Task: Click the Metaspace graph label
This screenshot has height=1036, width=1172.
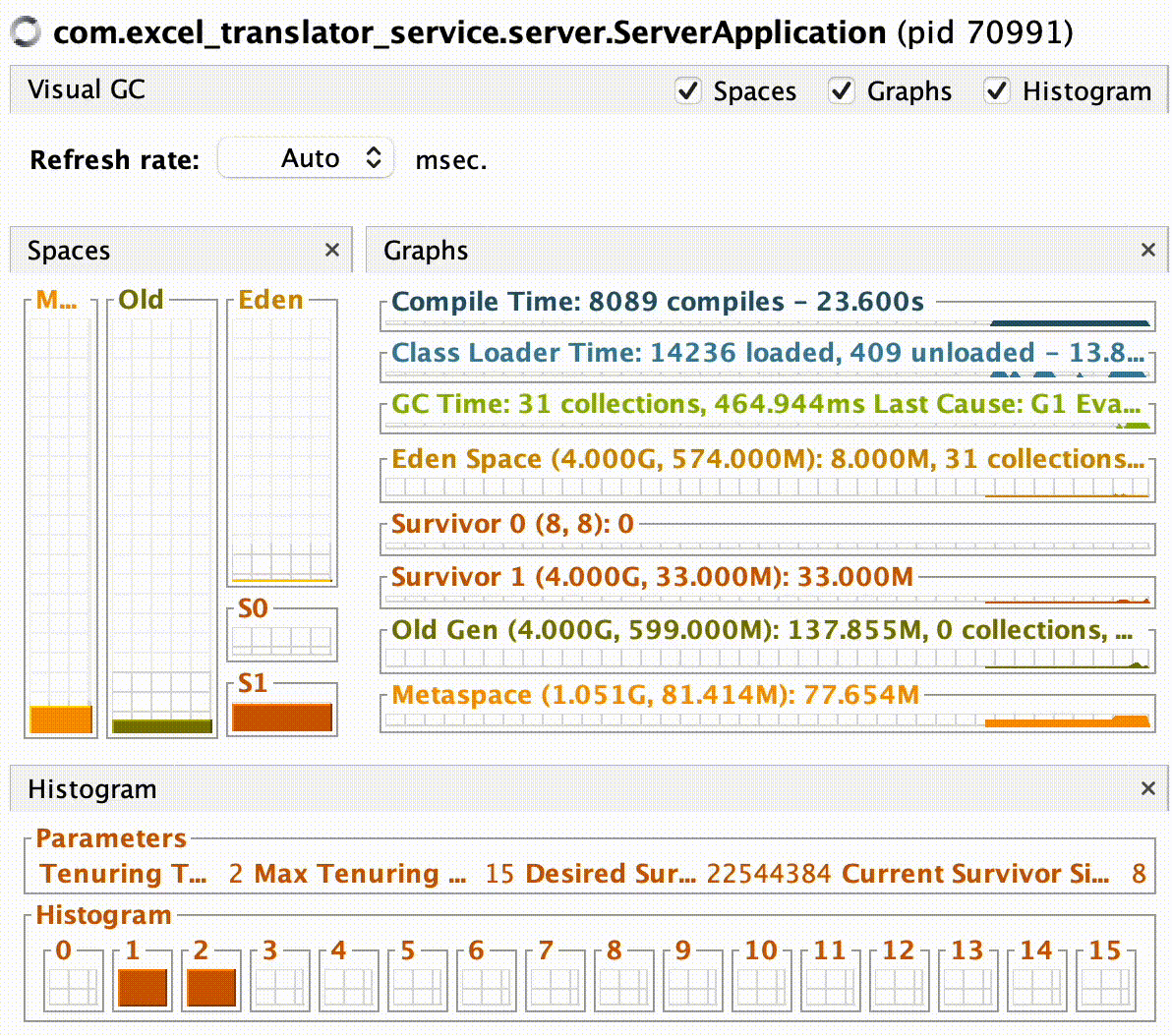Action: pyautogui.click(x=656, y=694)
